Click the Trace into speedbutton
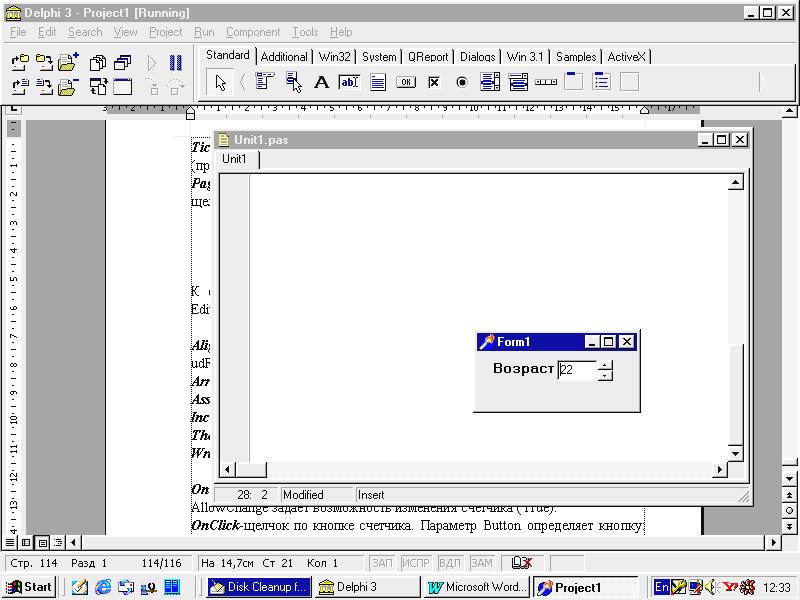800x600 pixels. pyautogui.click(x=153, y=87)
